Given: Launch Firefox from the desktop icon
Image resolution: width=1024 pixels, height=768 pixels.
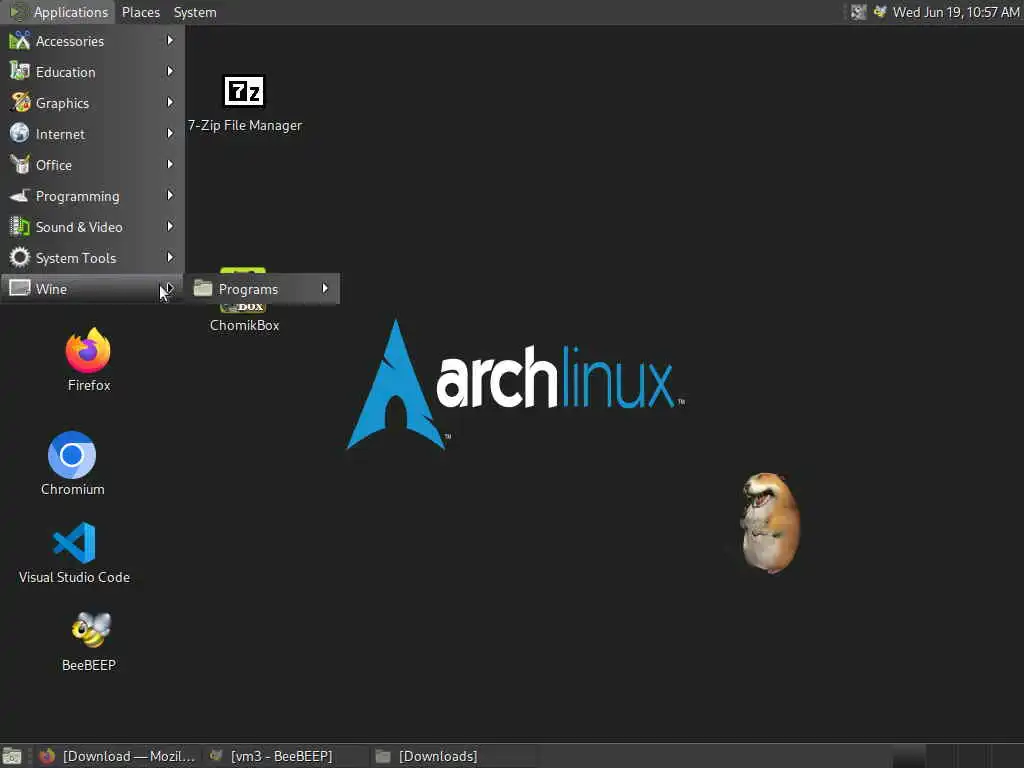Looking at the screenshot, I should [88, 351].
